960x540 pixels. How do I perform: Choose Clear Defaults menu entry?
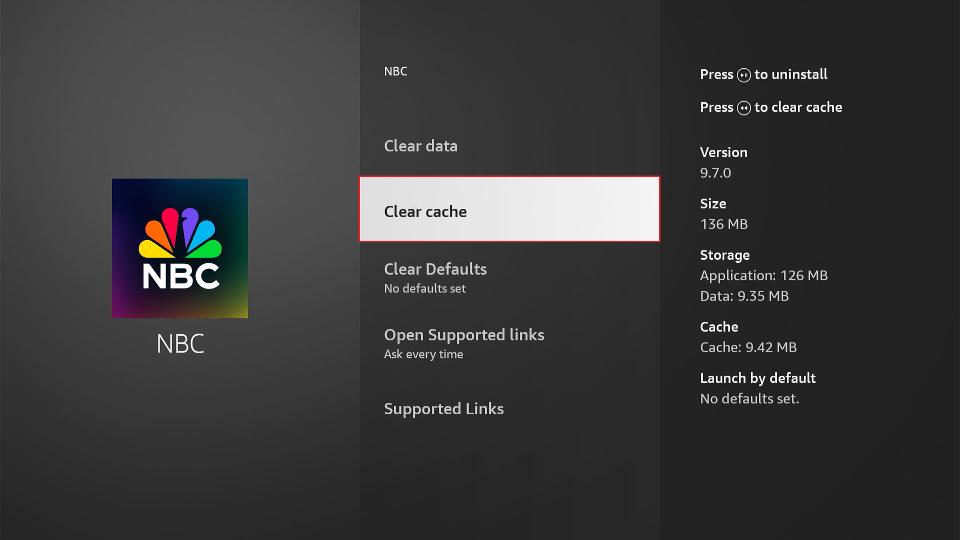coord(509,277)
